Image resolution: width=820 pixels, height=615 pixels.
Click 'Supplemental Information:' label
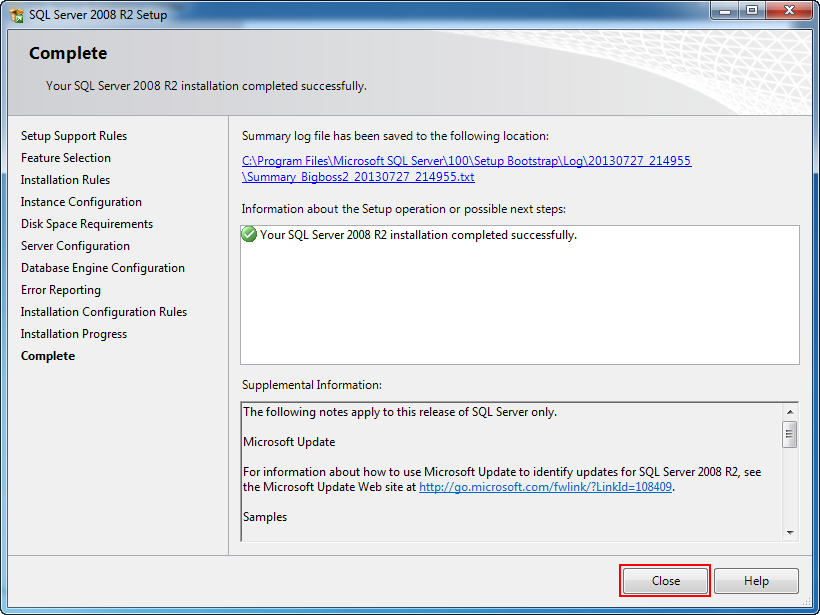(312, 385)
